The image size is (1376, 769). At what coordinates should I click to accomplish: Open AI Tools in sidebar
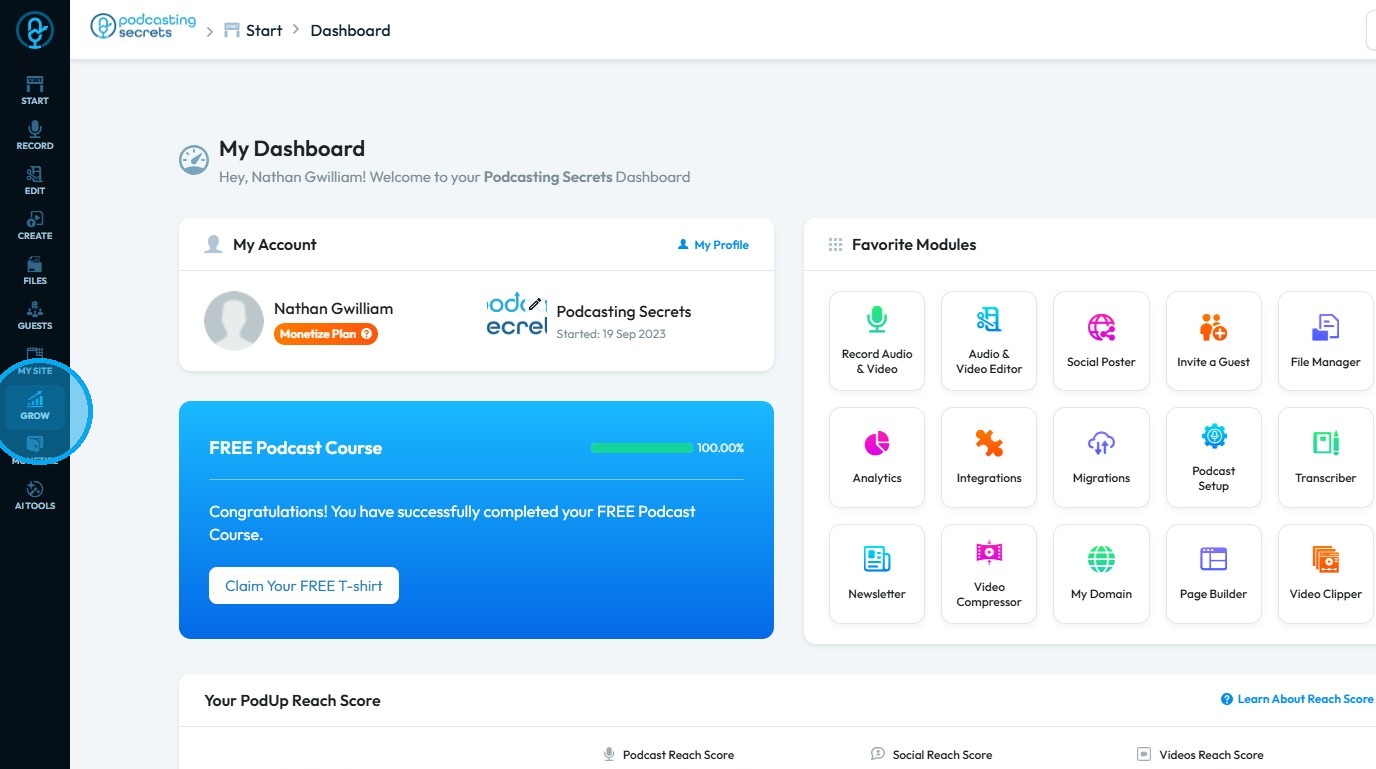coord(35,495)
